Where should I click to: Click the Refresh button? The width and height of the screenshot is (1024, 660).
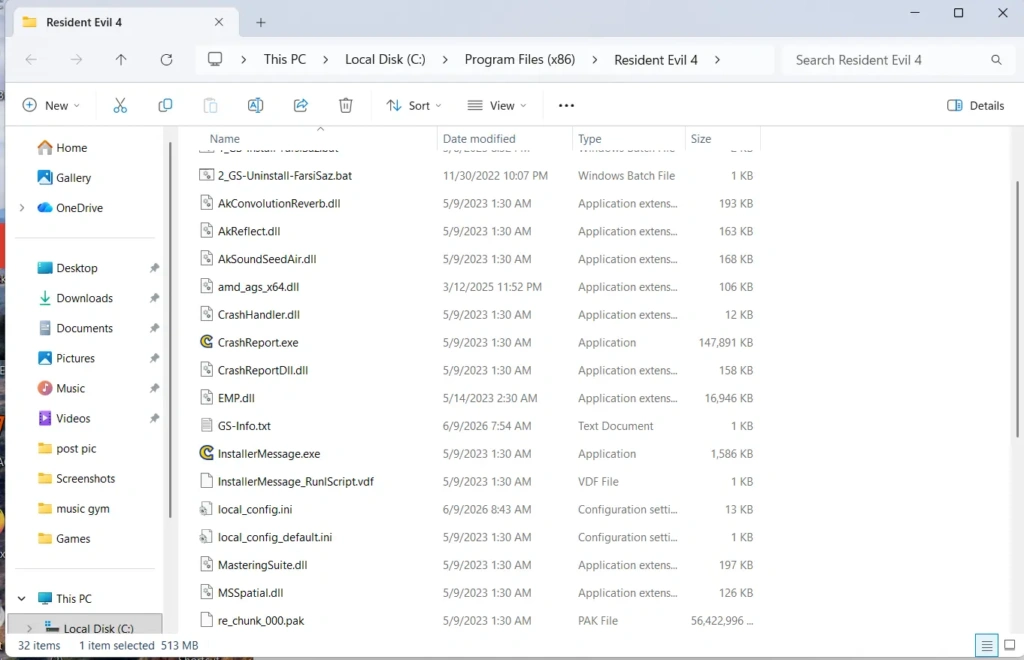tap(167, 59)
